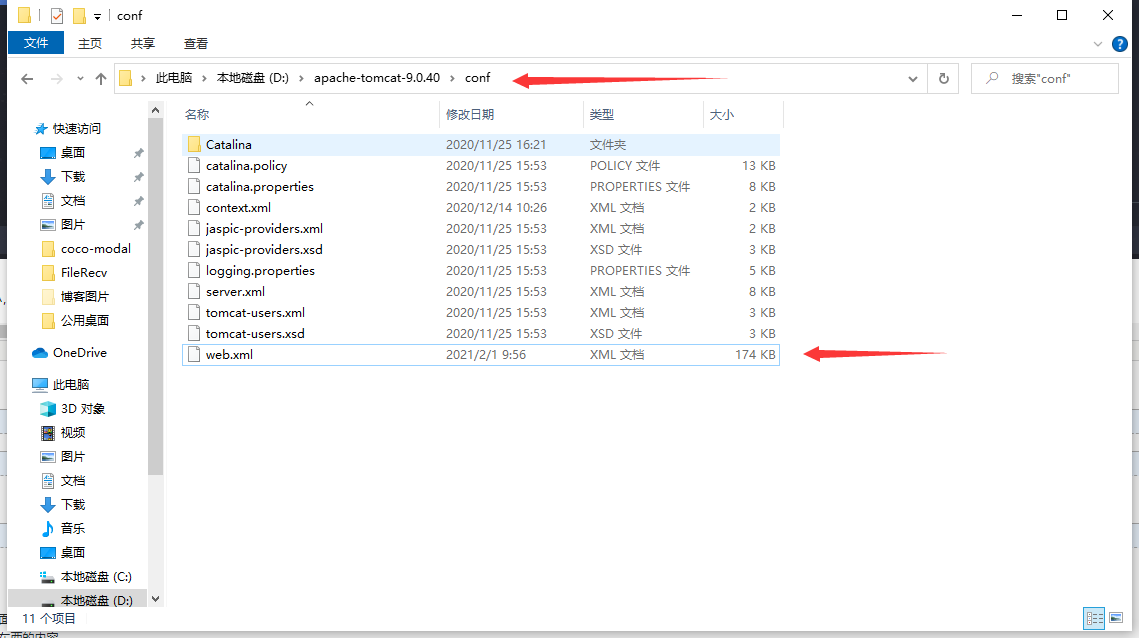Select 本地磁盘 (D:) in the sidebar
The width and height of the screenshot is (1139, 638).
pyautogui.click(x=86, y=600)
